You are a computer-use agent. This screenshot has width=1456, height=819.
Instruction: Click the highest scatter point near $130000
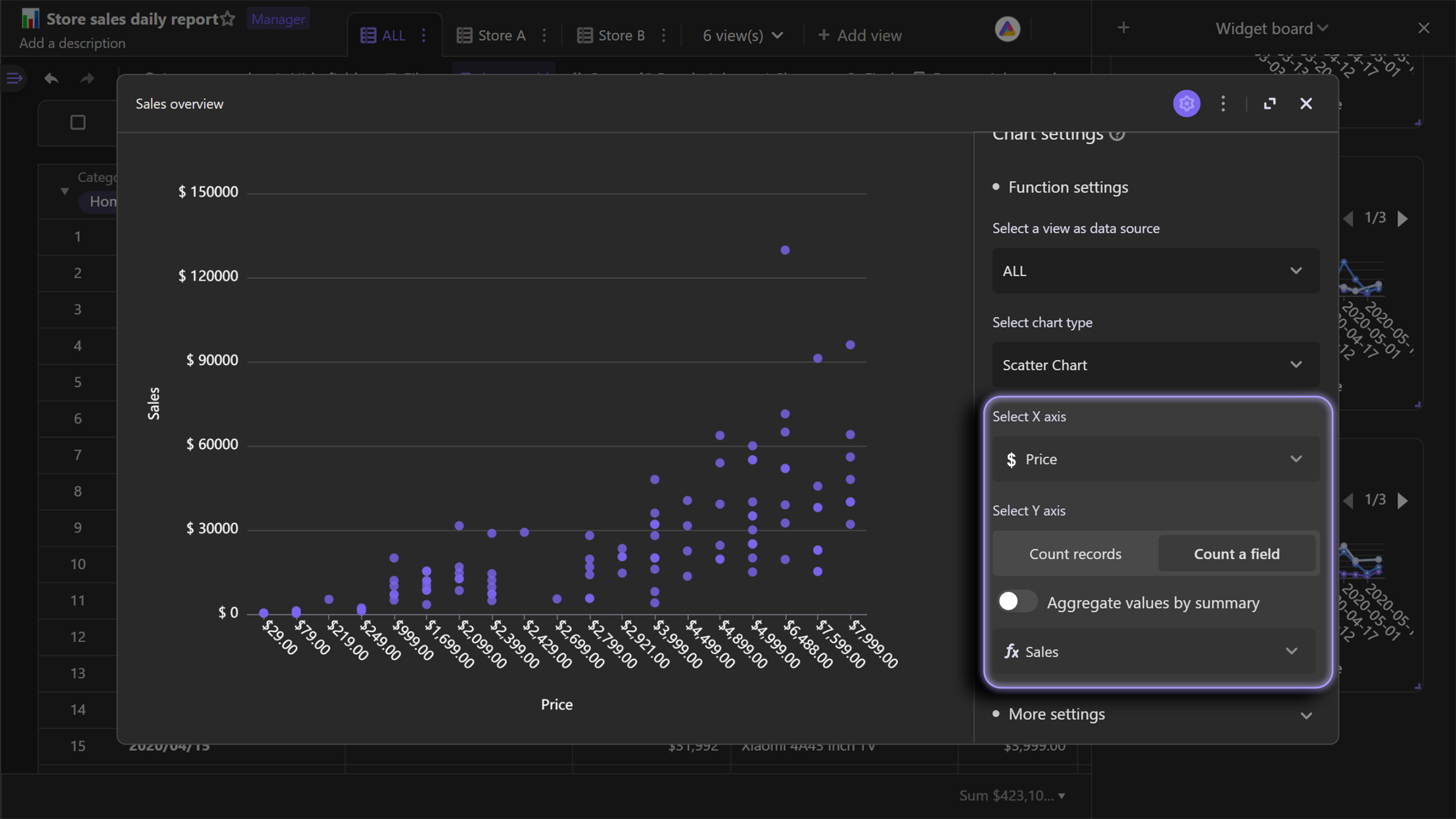785,250
